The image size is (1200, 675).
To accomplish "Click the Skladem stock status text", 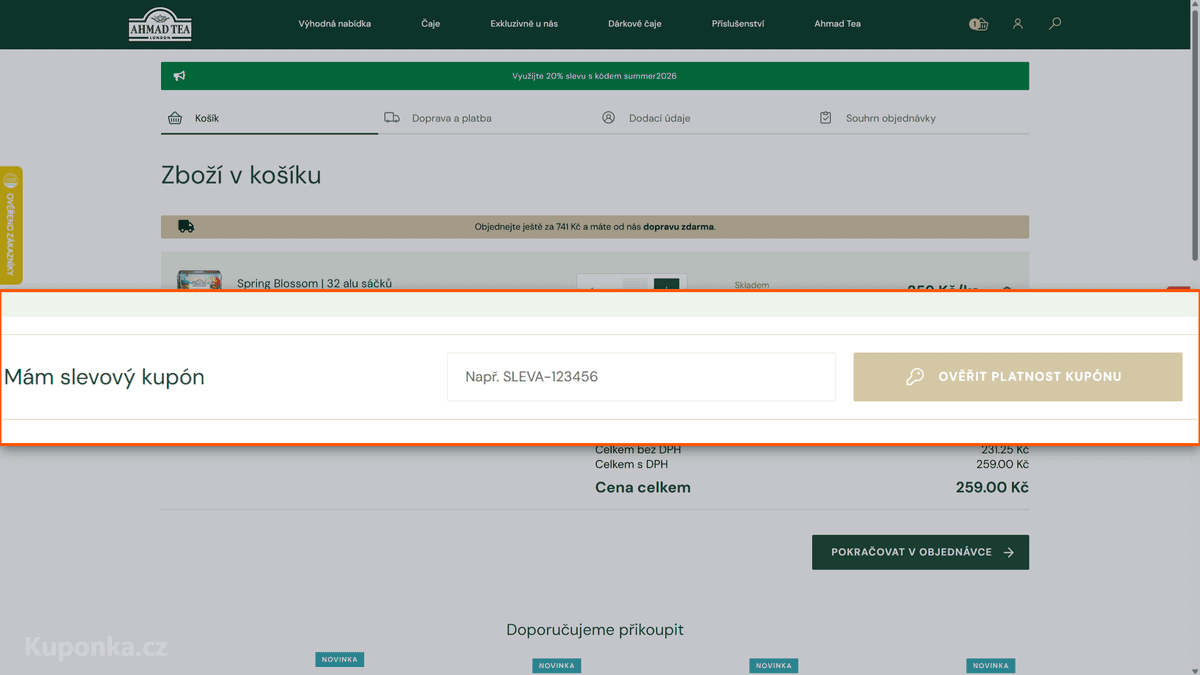I will coord(752,285).
